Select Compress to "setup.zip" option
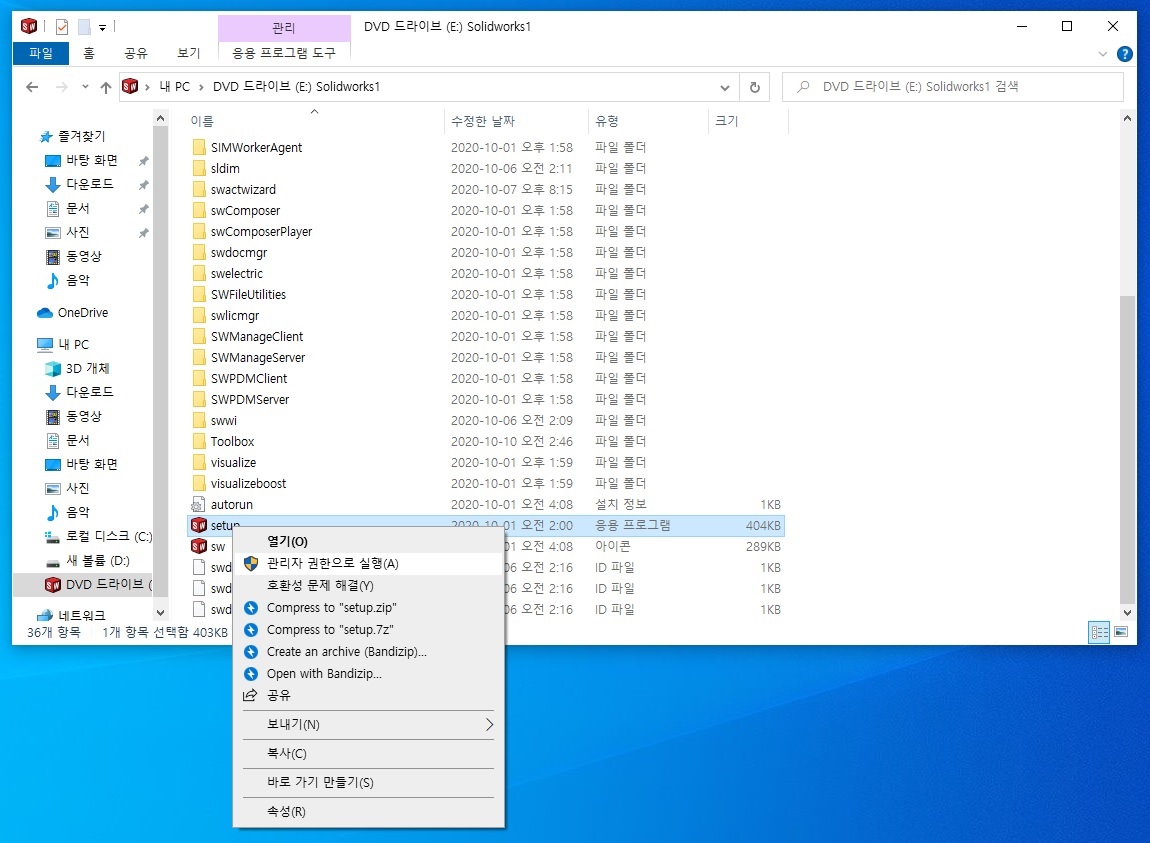This screenshot has height=843, width=1150. [x=368, y=607]
